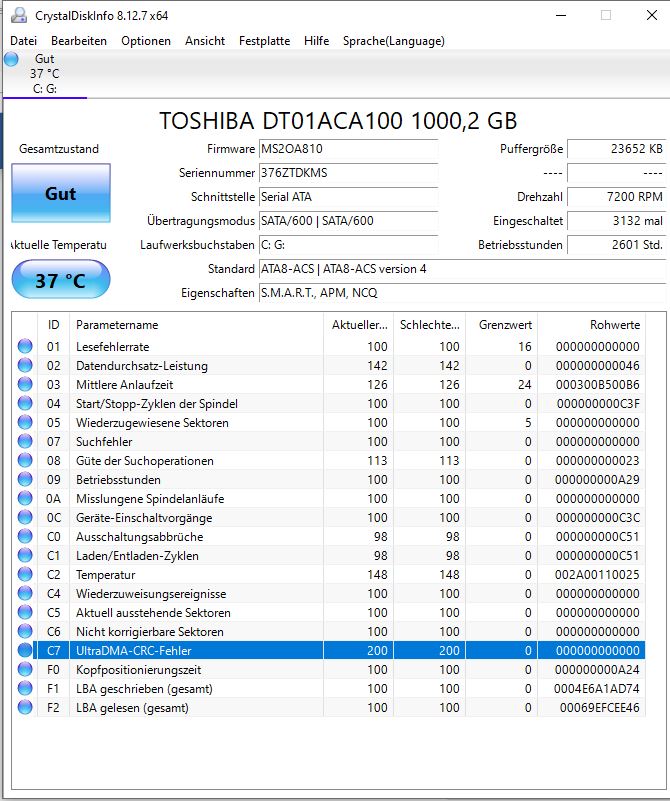Open the Datei menu
This screenshot has width=670, height=801.
point(23,41)
